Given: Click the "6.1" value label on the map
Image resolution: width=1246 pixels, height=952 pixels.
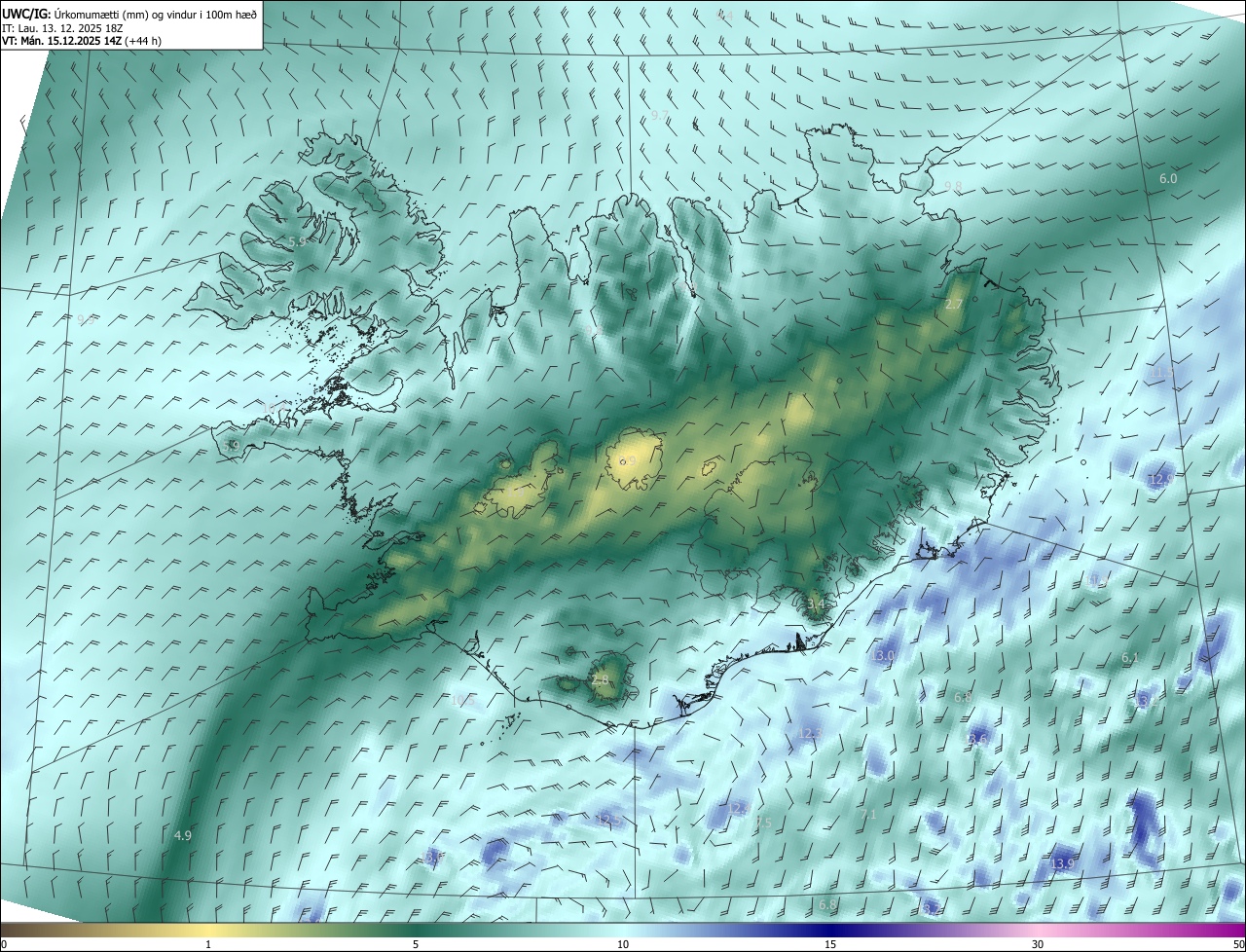Looking at the screenshot, I should [x=1129, y=658].
